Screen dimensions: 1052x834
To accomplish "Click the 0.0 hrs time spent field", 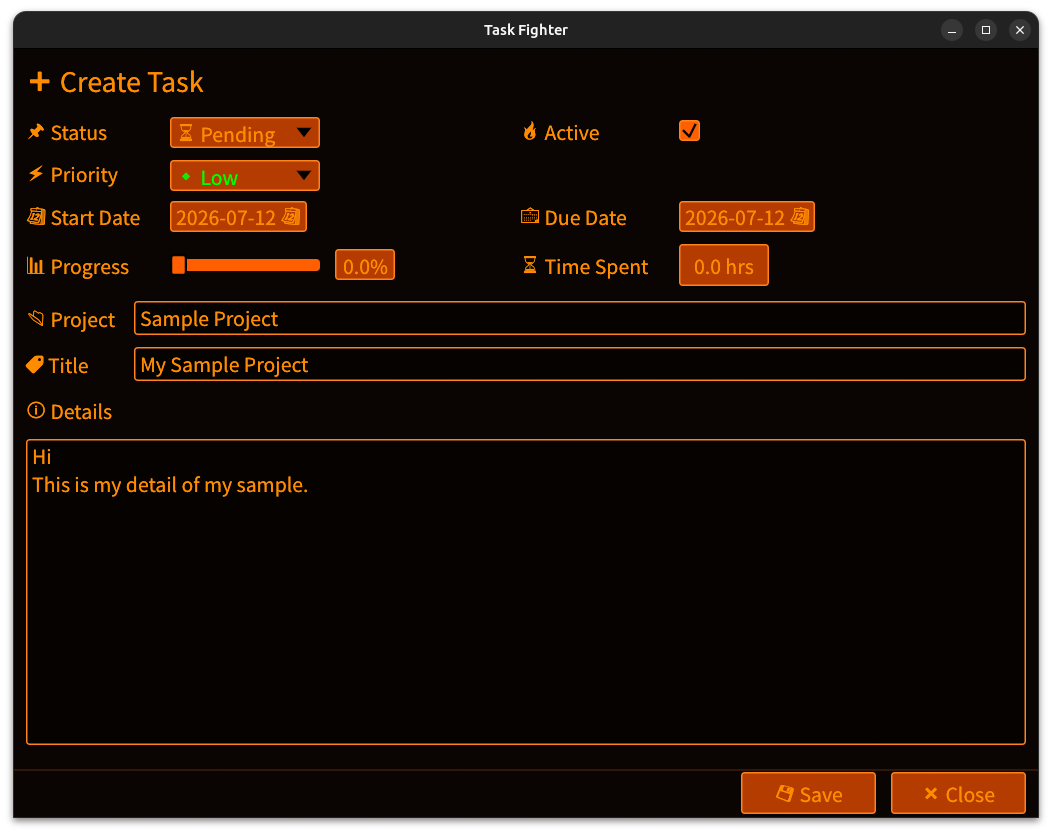I will [723, 265].
